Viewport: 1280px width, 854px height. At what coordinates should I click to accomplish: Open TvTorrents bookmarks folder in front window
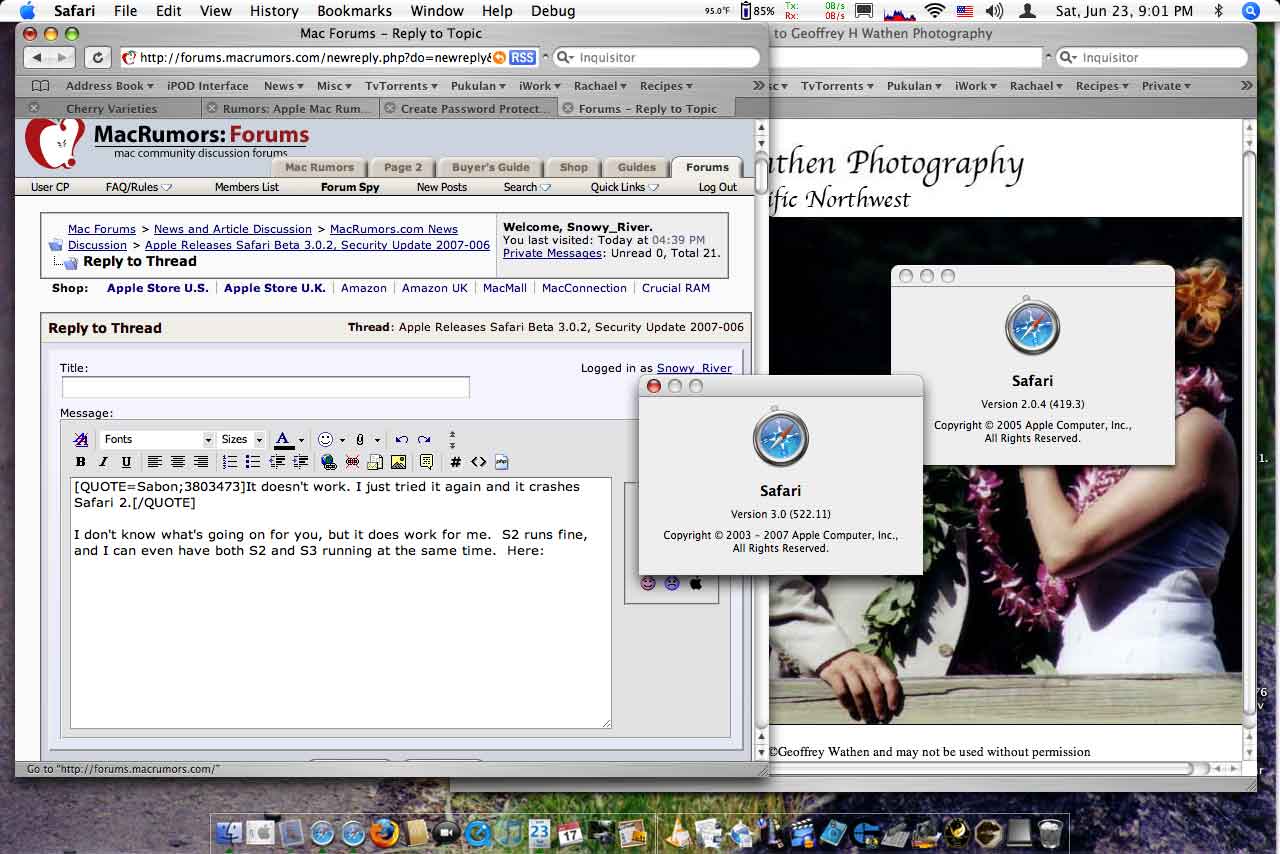[x=402, y=86]
